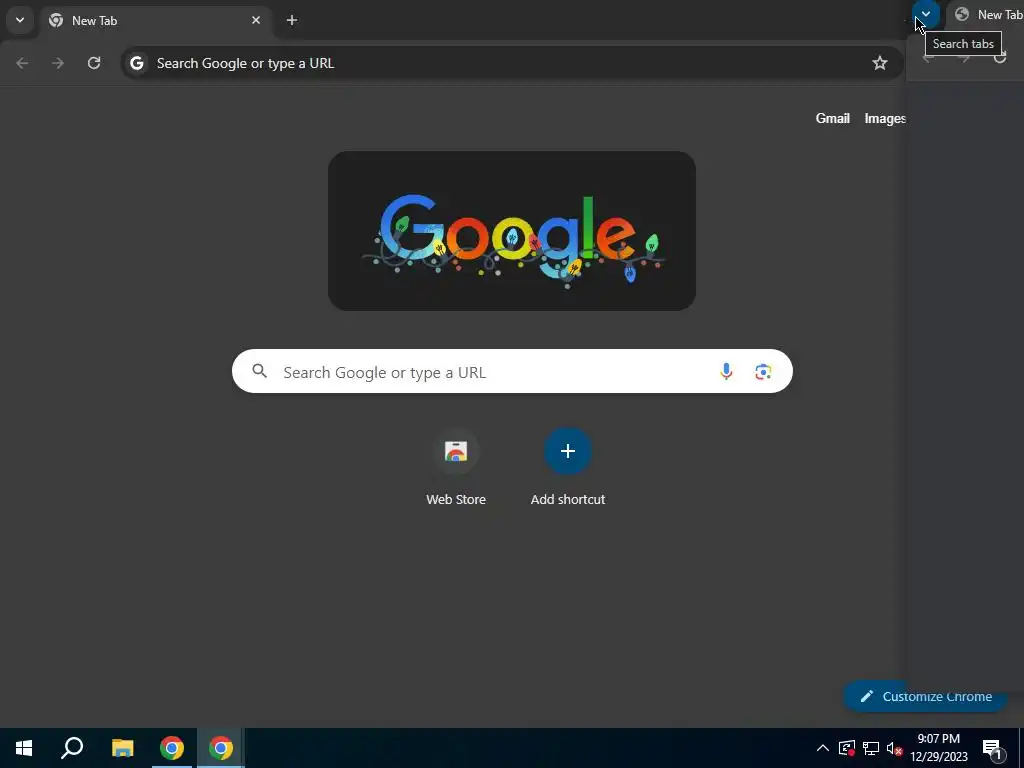Screen dimensions: 1024x768
Task: Click the muted volume tray icon
Action: pos(894,748)
